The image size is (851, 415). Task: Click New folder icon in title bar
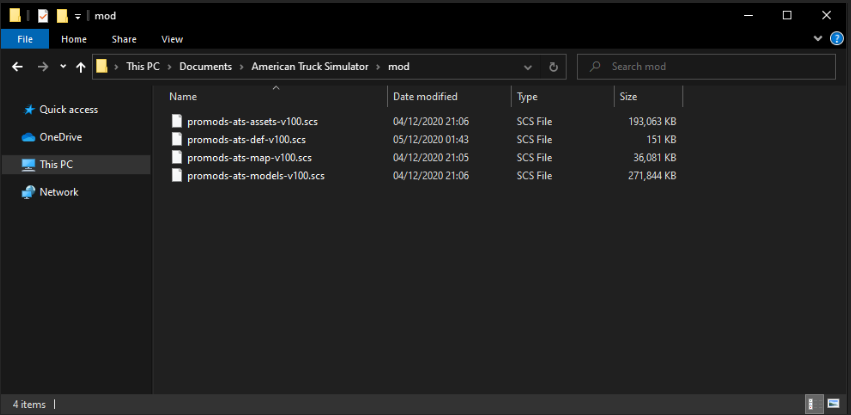[x=62, y=15]
